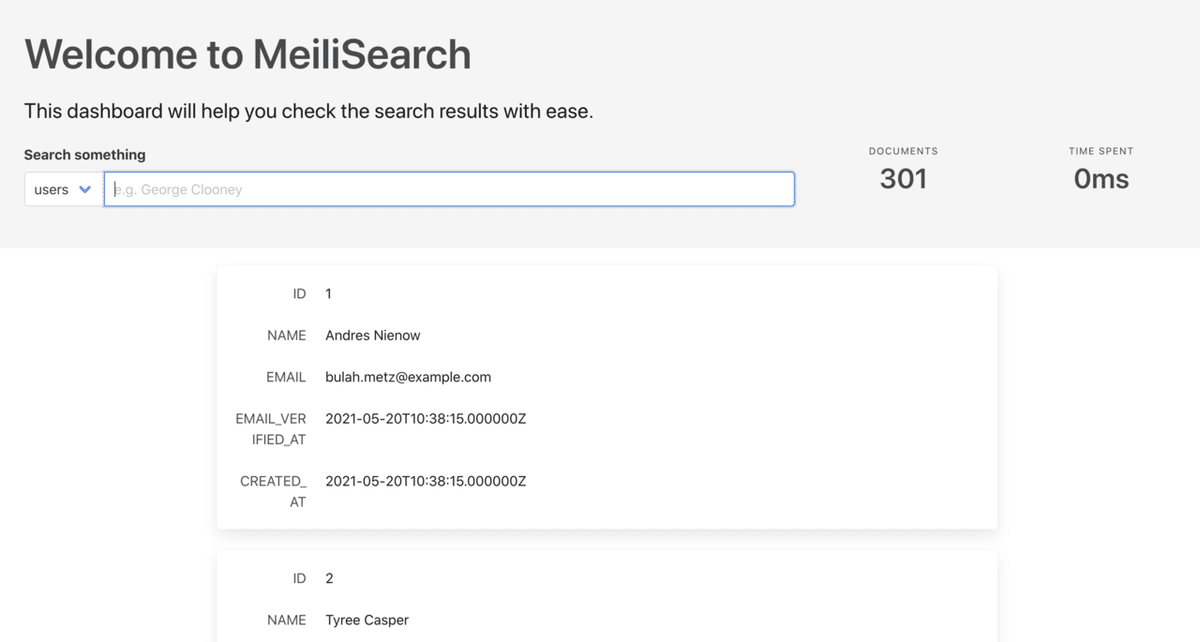Click the DOCUMENTS stat label
Viewport: 1200px width, 642px height.
[903, 151]
